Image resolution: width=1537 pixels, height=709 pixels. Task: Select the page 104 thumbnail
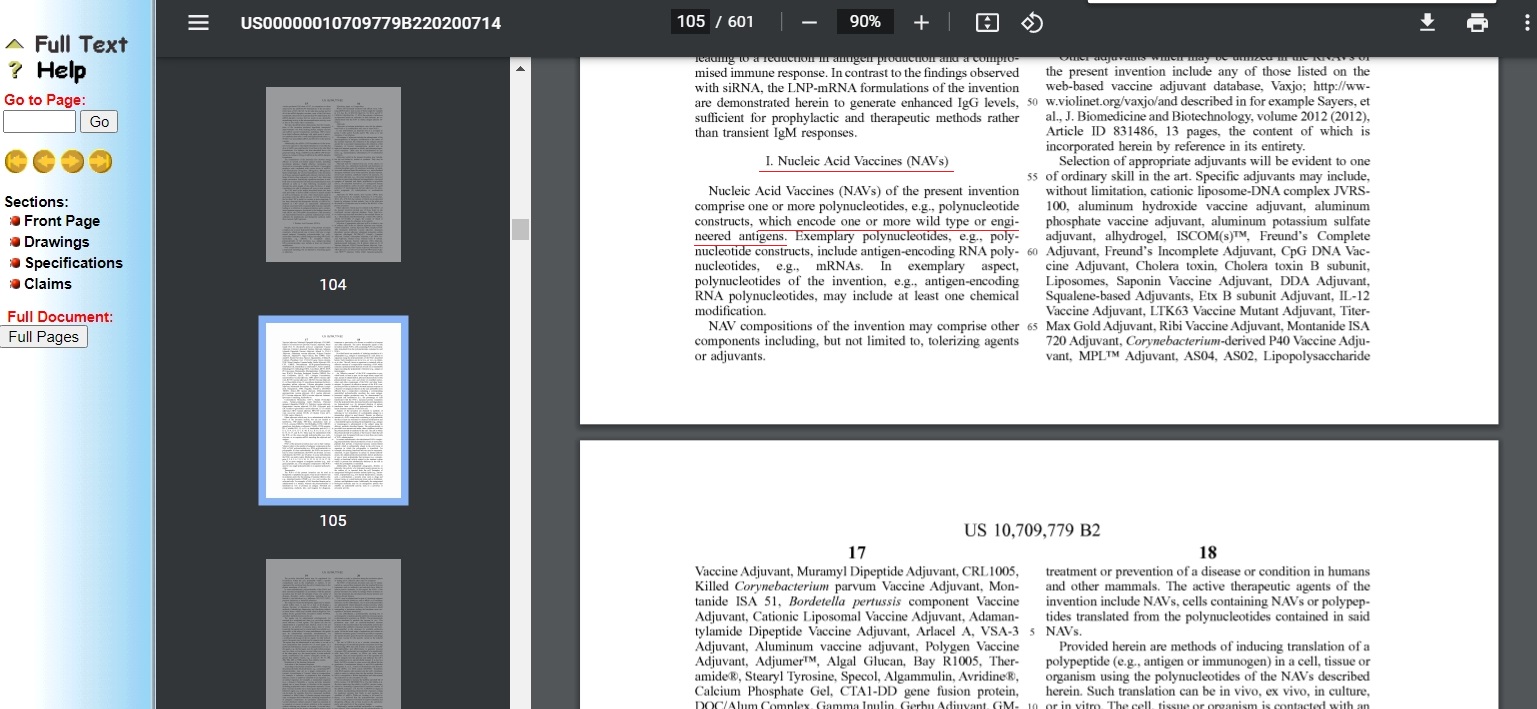333,175
